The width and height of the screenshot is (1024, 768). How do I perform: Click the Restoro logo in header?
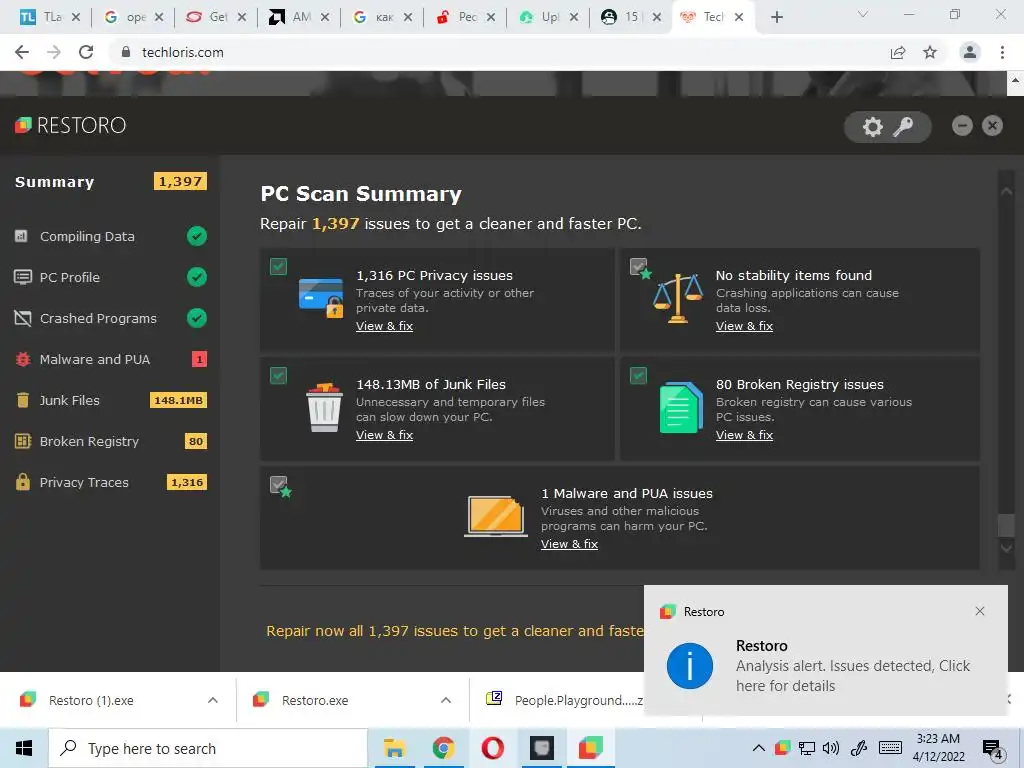click(x=71, y=125)
